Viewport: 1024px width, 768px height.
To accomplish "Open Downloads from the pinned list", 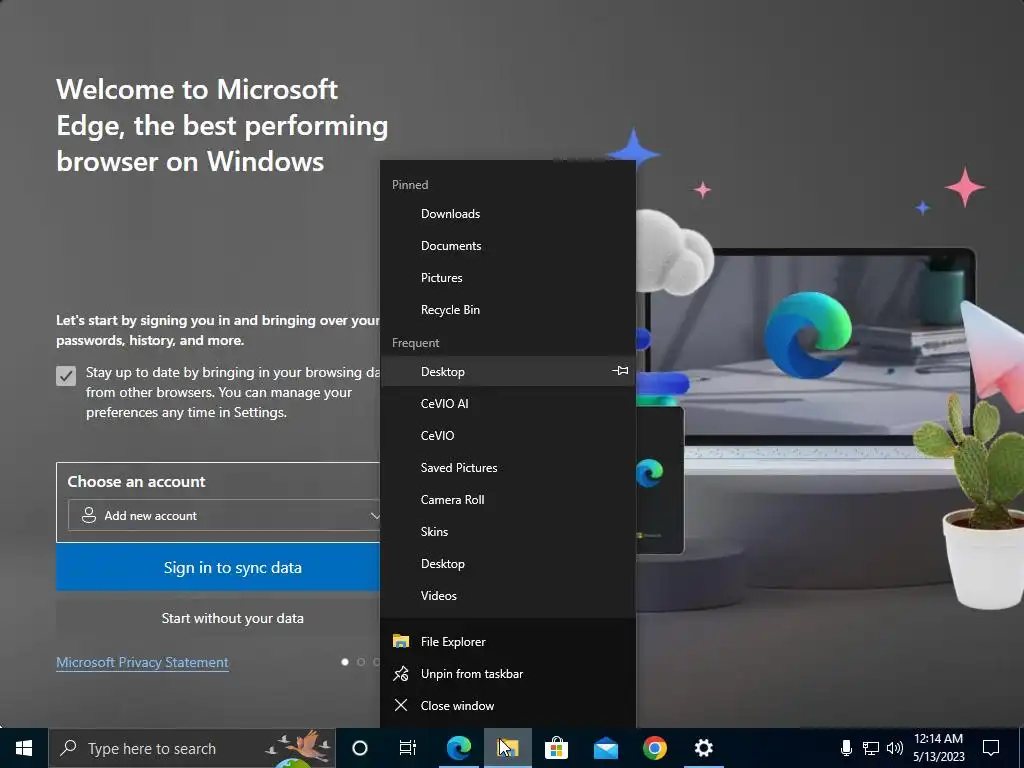I will [x=507, y=214].
